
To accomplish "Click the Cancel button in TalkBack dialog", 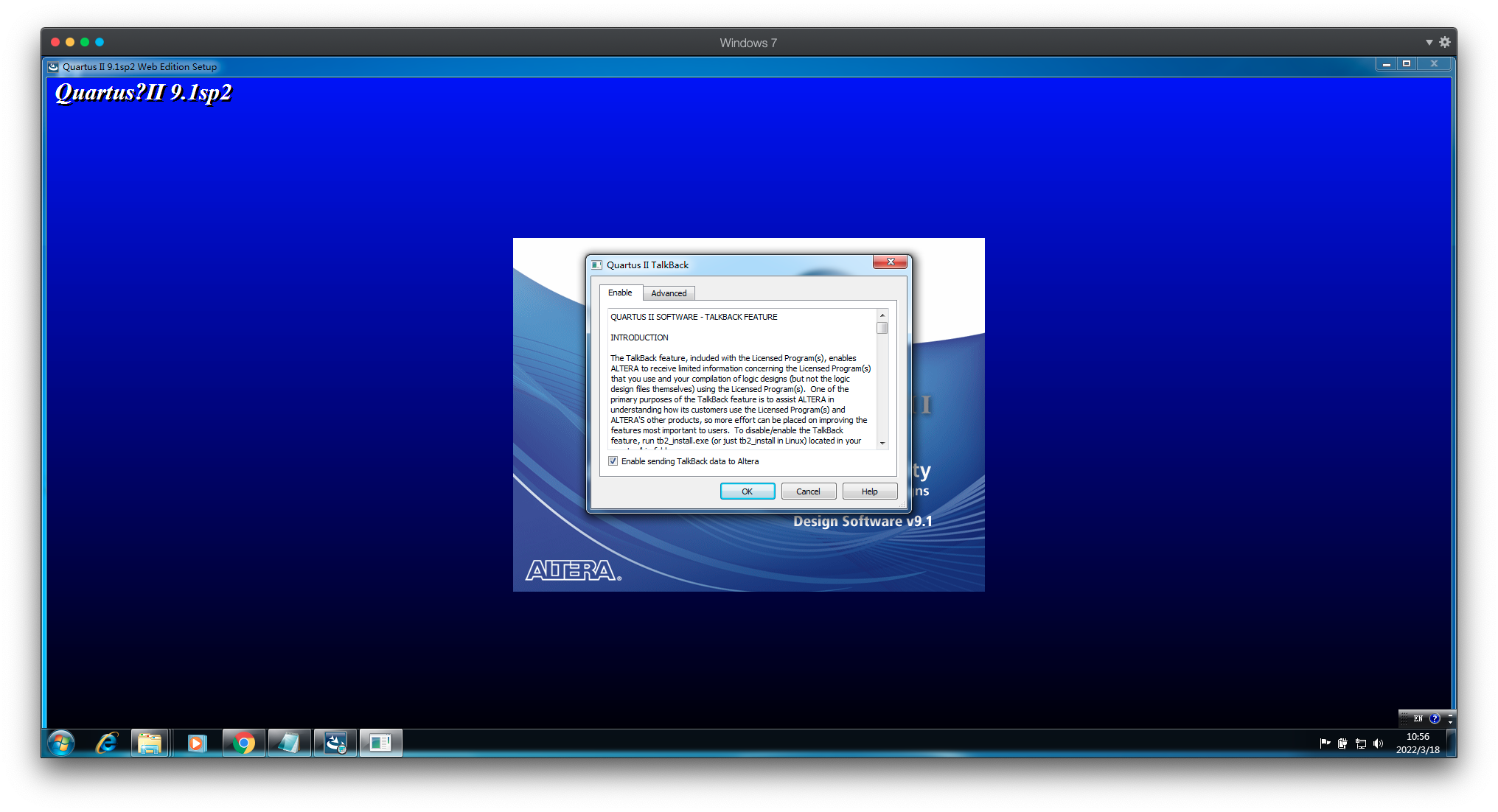I will (808, 491).
